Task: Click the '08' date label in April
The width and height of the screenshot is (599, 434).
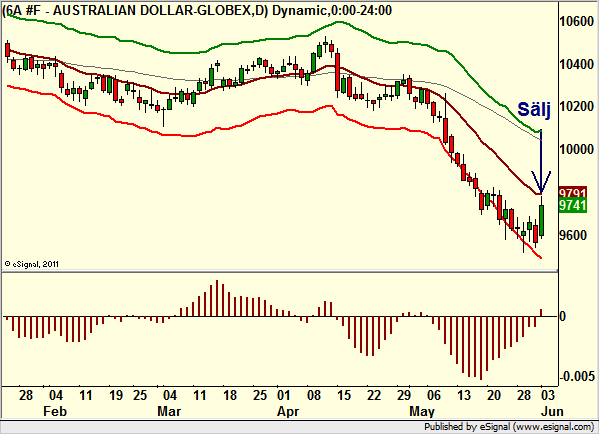Action: pos(314,395)
